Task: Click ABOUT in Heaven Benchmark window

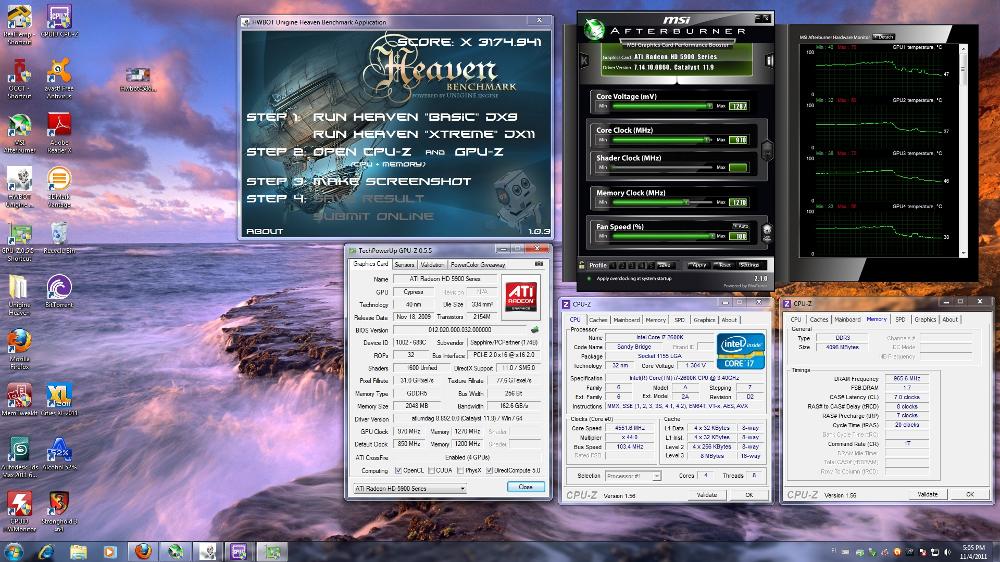Action: tap(264, 231)
